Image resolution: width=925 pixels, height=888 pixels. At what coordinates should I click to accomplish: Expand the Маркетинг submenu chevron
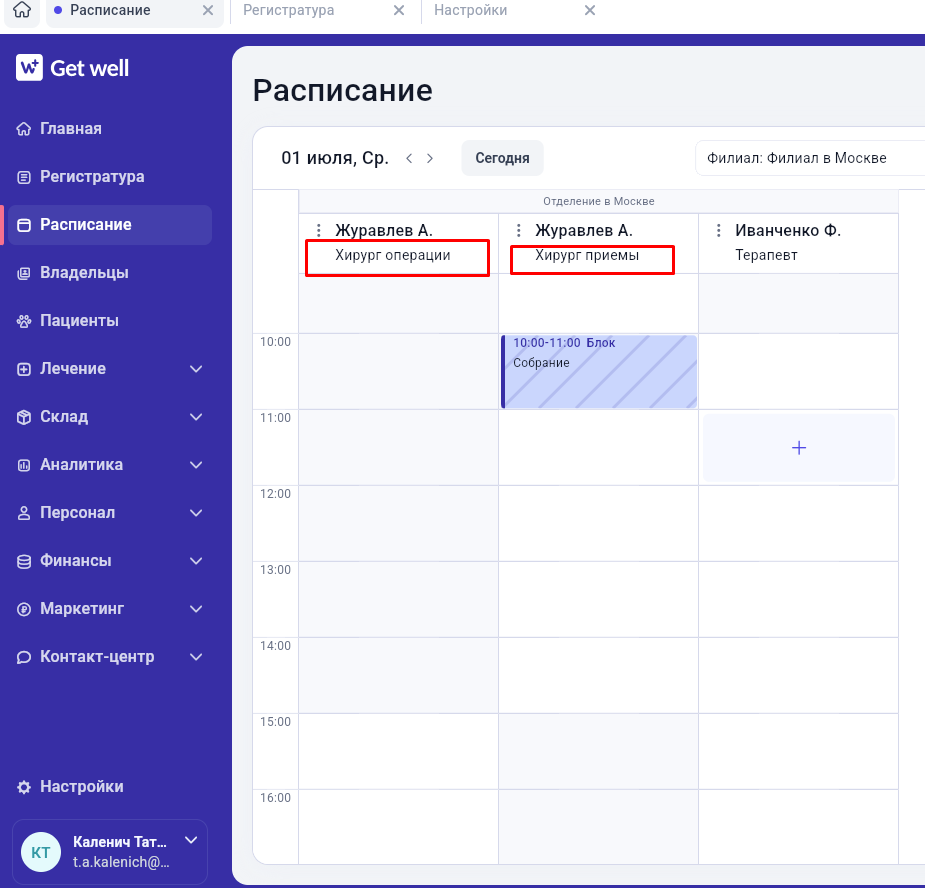tap(196, 609)
